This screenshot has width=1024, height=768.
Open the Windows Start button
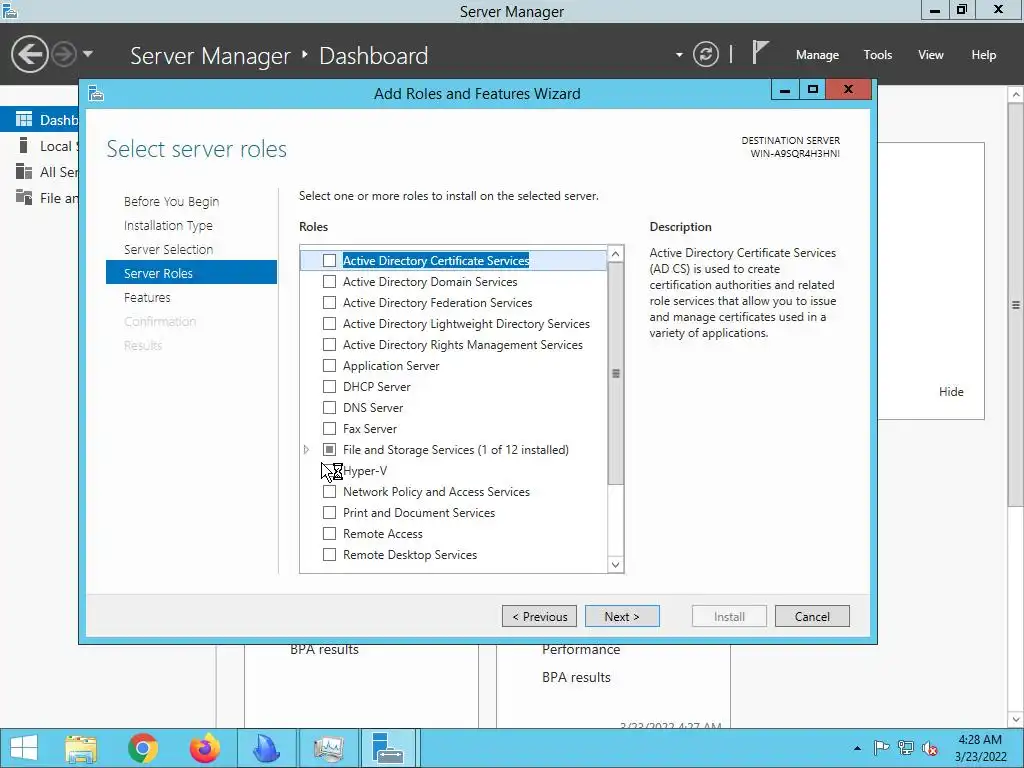24,748
